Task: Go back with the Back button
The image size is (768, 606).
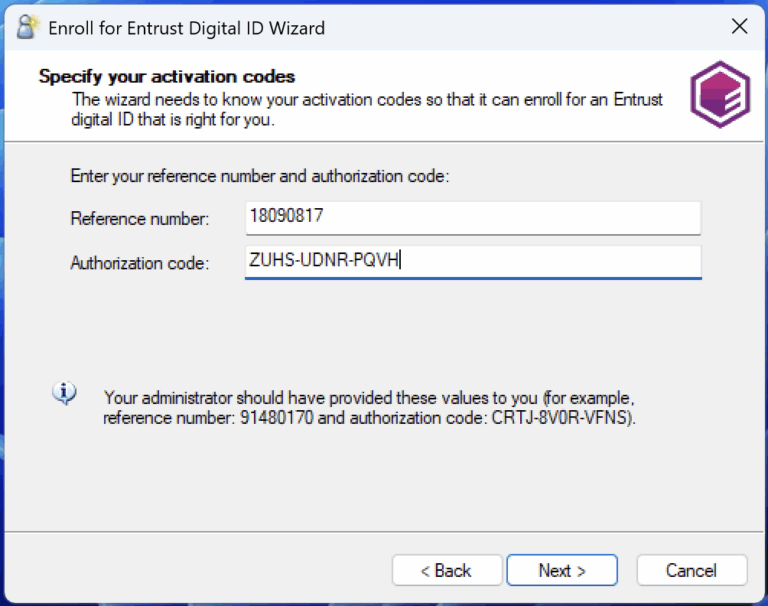Action: click(446, 570)
